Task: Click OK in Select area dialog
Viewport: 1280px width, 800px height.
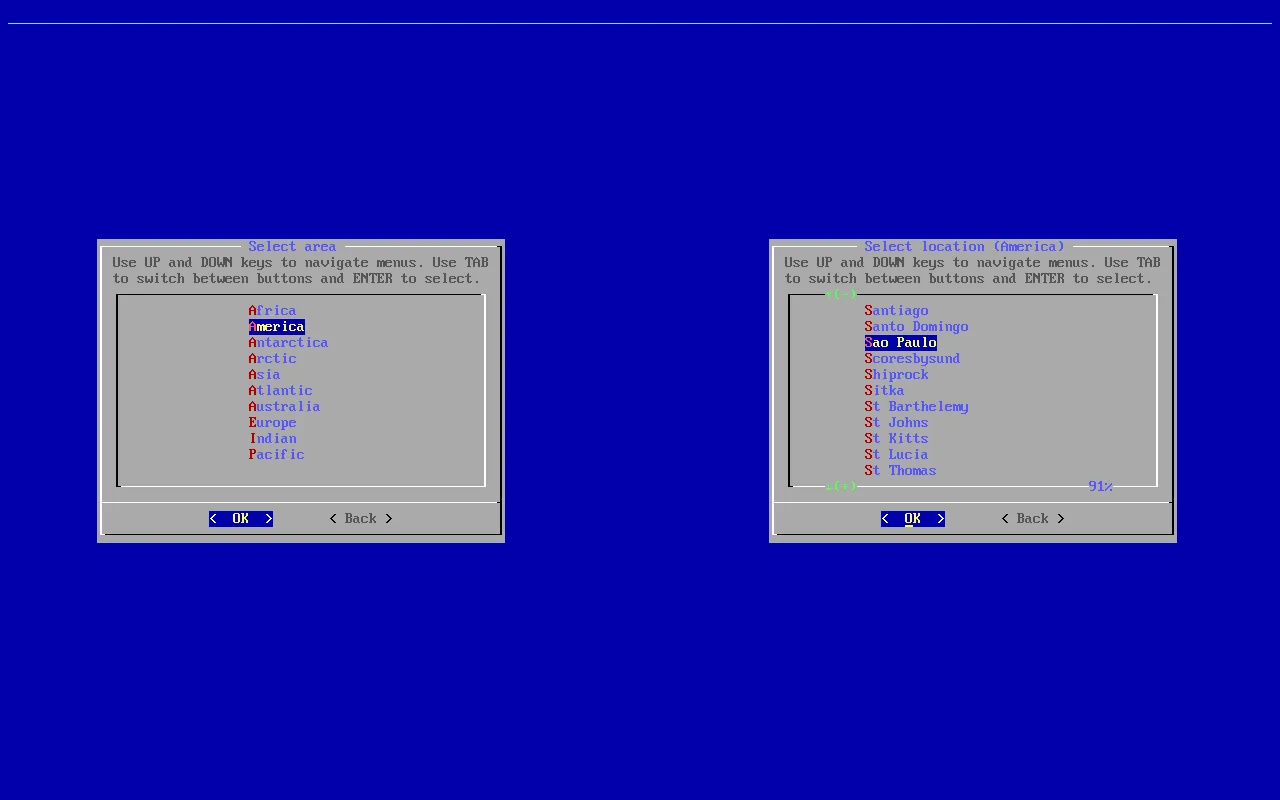Action: (x=241, y=519)
